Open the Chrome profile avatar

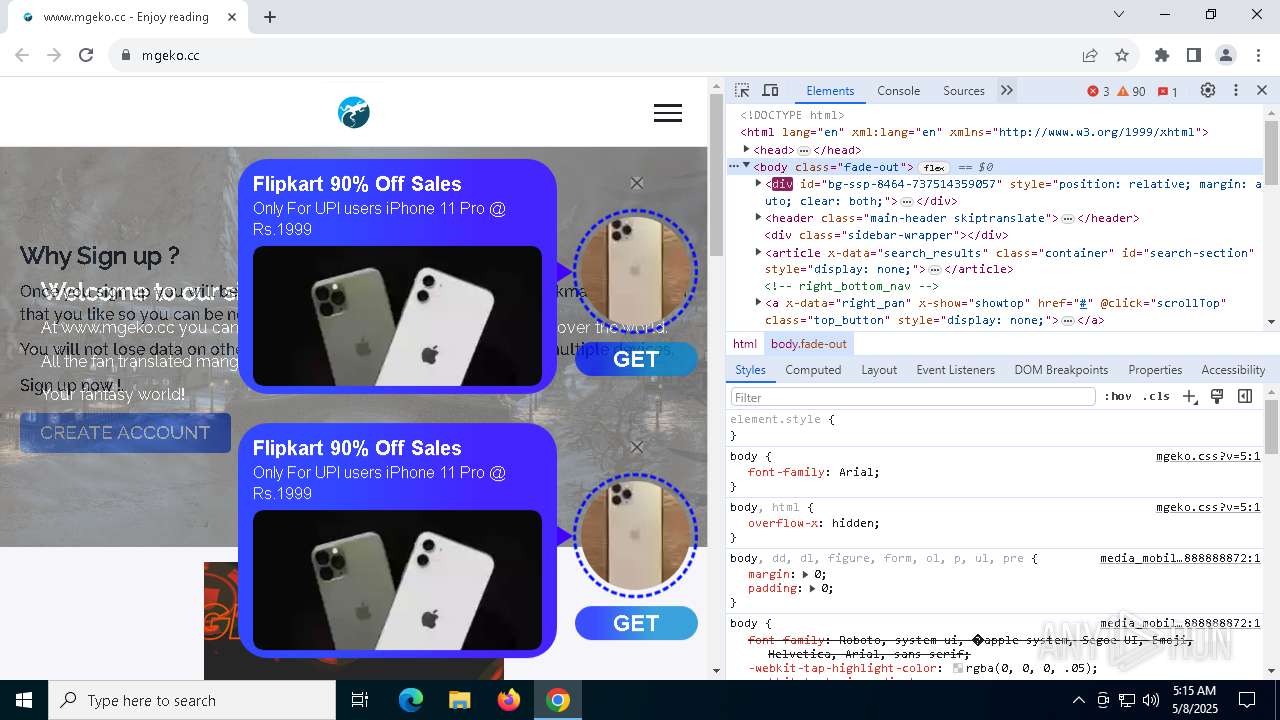coord(1226,55)
